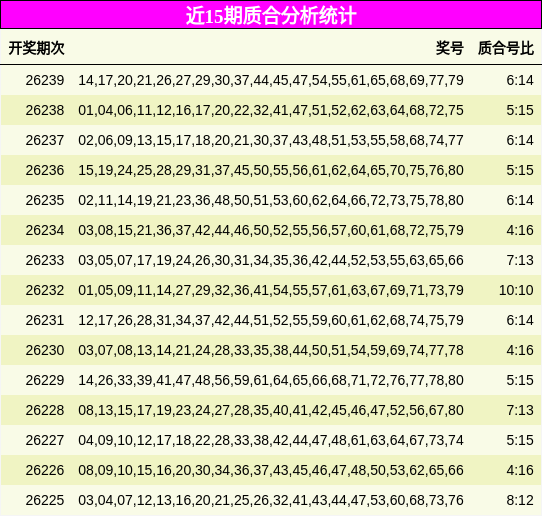Click draw period 26238
The width and height of the screenshot is (542, 516).
coord(45,110)
